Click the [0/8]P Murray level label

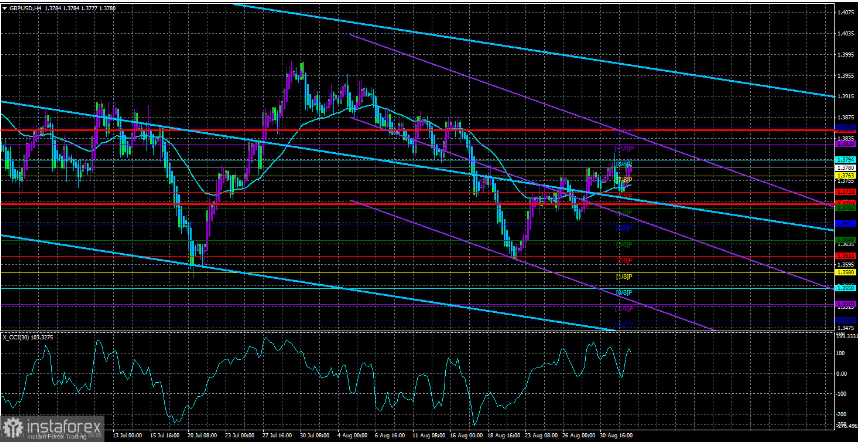click(624, 293)
